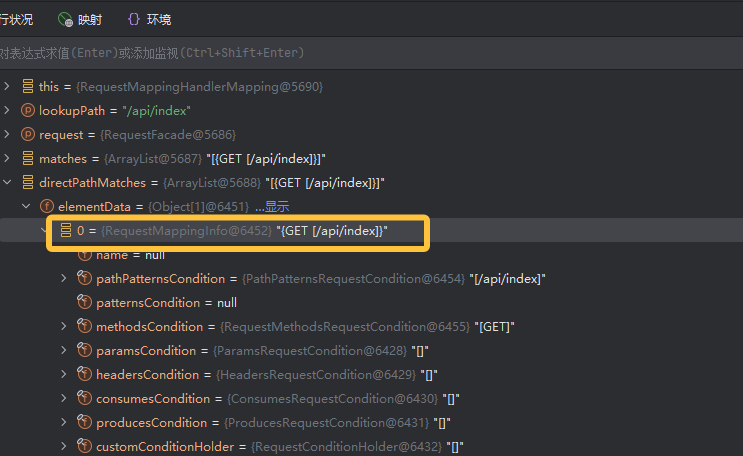Expand the matches ArrayList node

7,158
